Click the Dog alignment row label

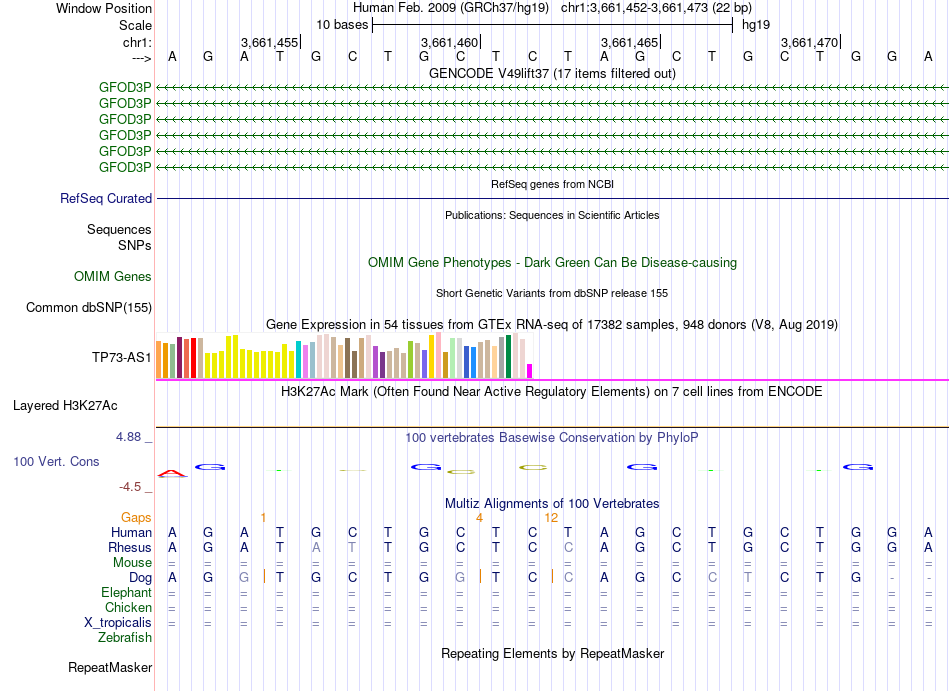(140, 578)
